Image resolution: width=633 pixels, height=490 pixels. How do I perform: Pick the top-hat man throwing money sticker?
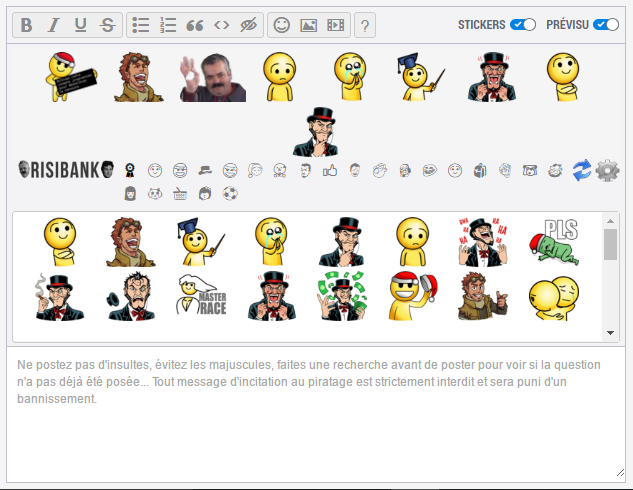(x=342, y=296)
